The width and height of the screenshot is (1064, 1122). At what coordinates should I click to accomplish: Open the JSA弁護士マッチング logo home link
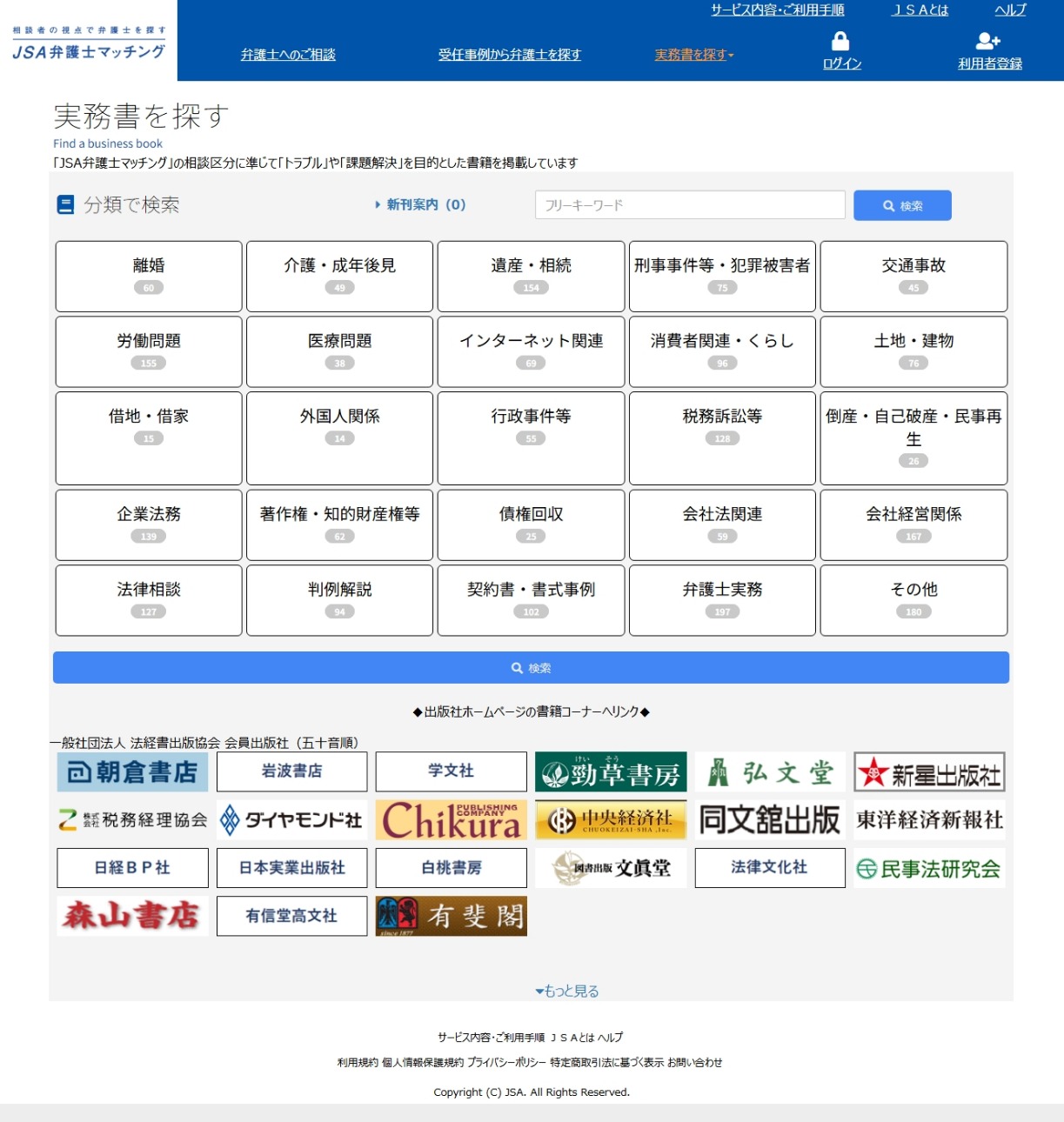pyautogui.click(x=89, y=43)
